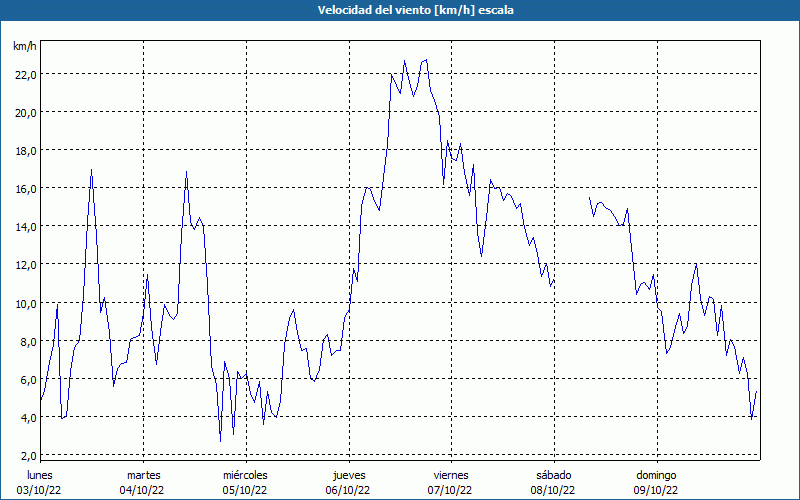
Task: Click the 'jueves' day label
Action: (349, 476)
